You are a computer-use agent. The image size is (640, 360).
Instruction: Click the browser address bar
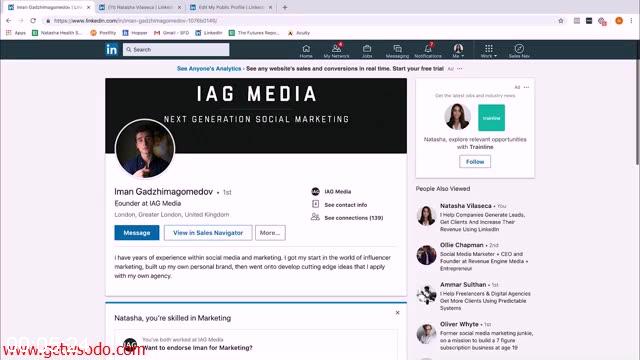tap(302, 21)
